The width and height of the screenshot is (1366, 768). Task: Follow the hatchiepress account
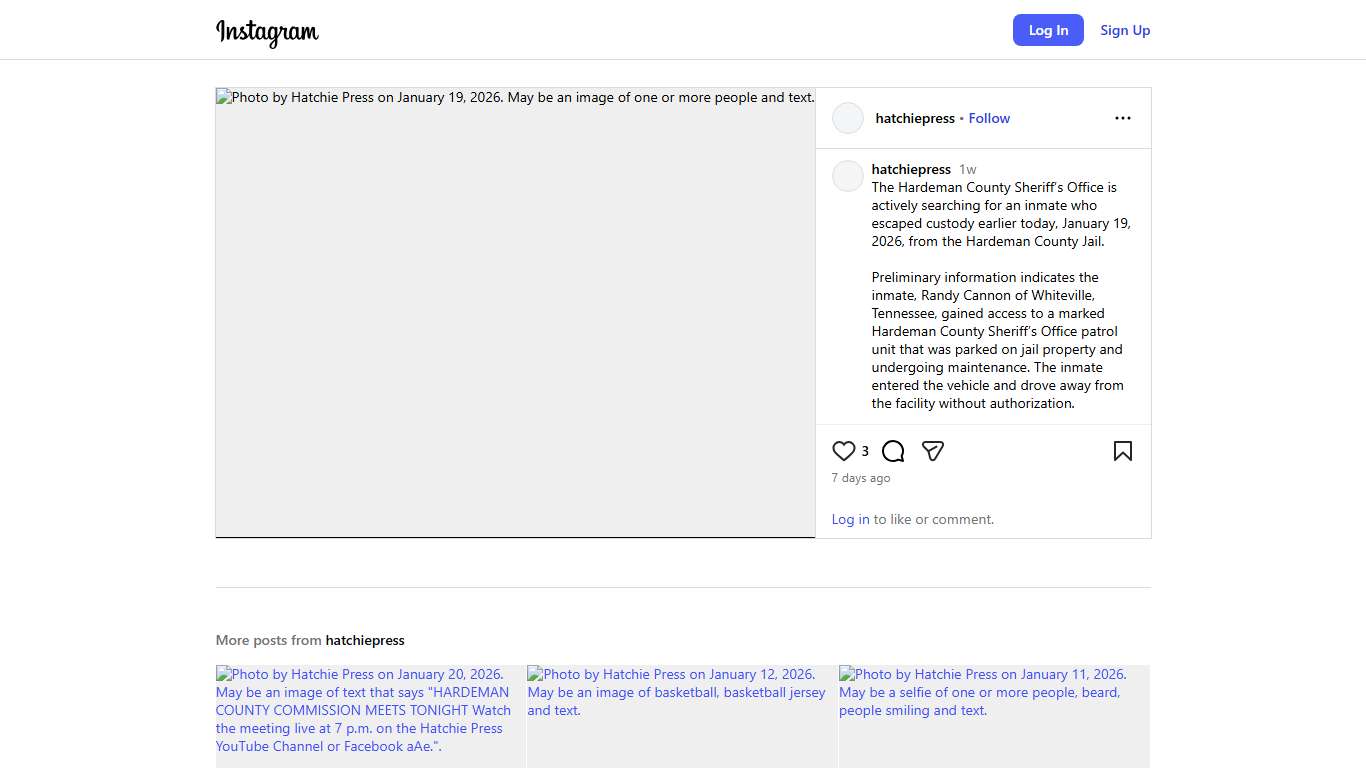point(989,118)
